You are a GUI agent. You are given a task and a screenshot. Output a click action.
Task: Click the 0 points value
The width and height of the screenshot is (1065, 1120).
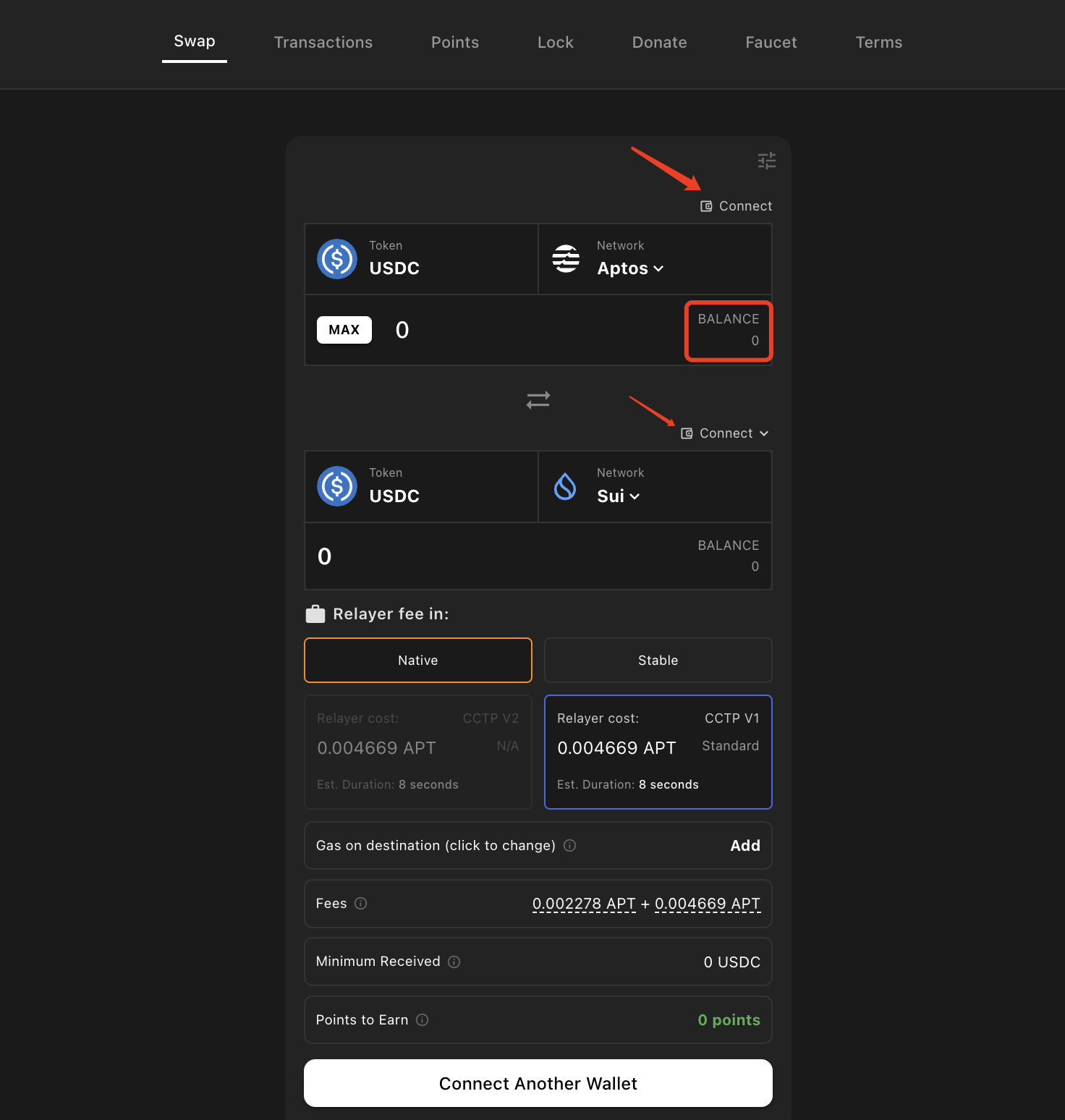pyautogui.click(x=729, y=1019)
